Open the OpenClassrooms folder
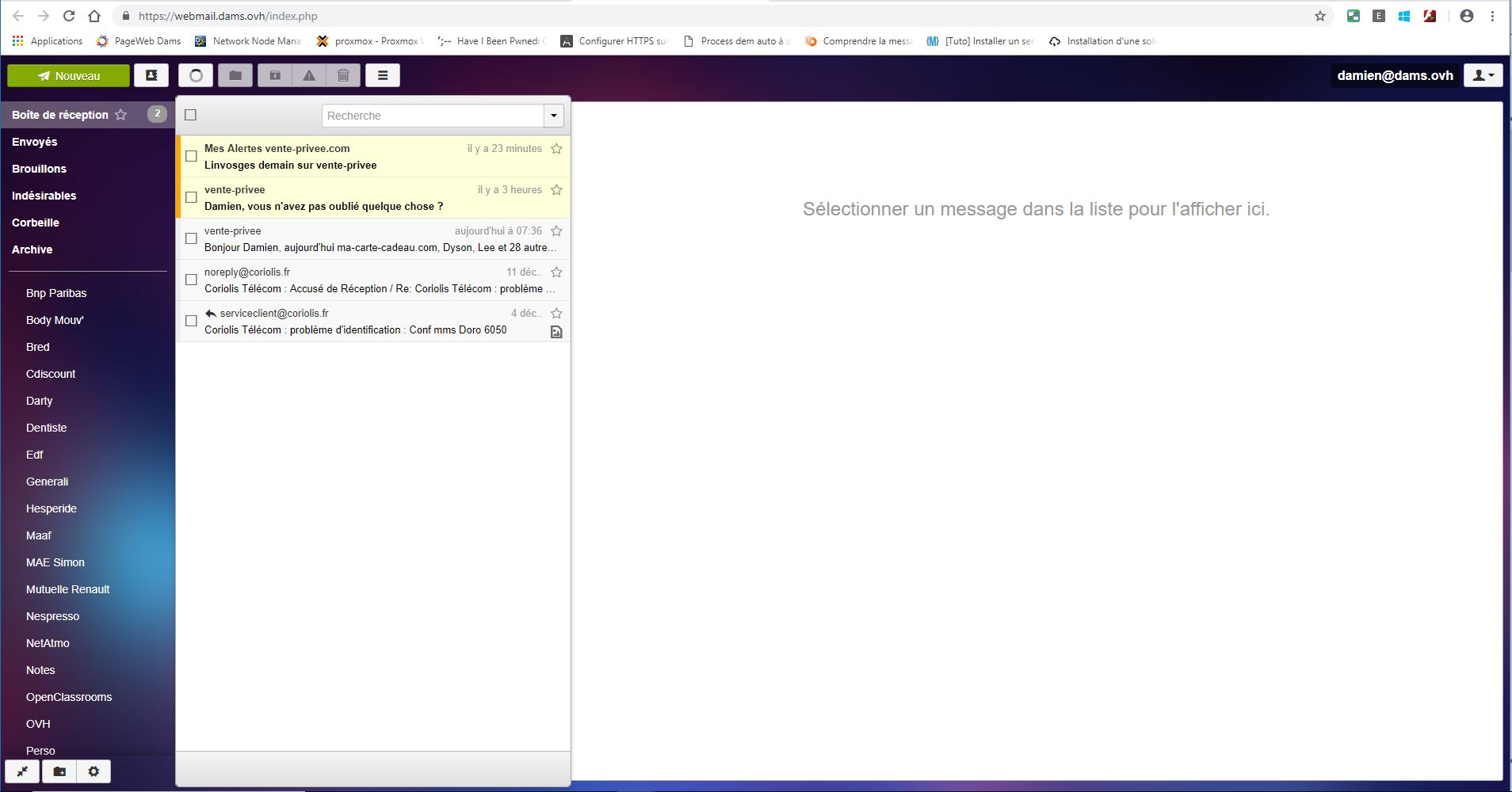The image size is (1512, 792). pyautogui.click(x=69, y=697)
